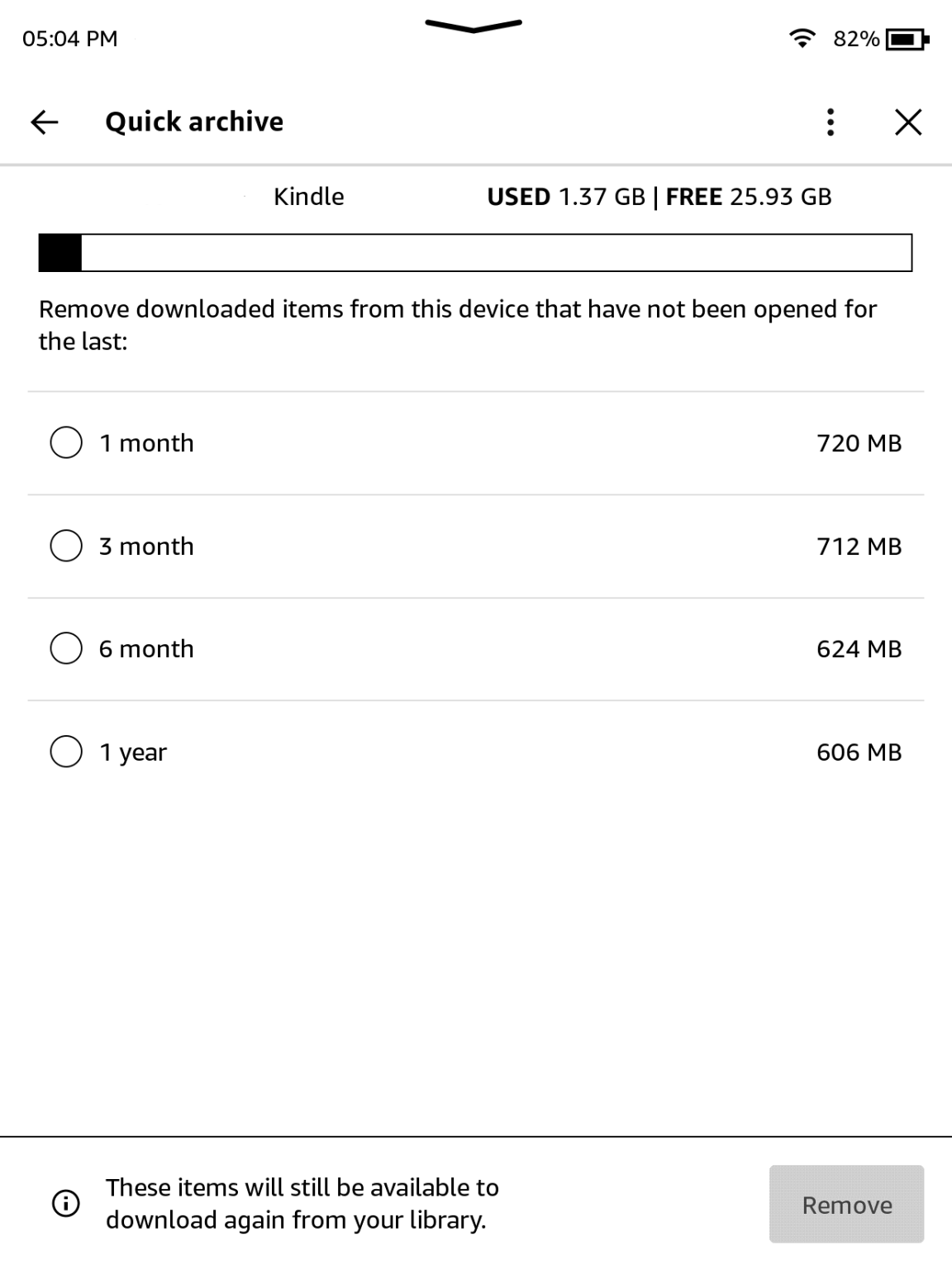Tap the info icon next to the footer note
The height and width of the screenshot is (1270, 952).
(65, 1202)
